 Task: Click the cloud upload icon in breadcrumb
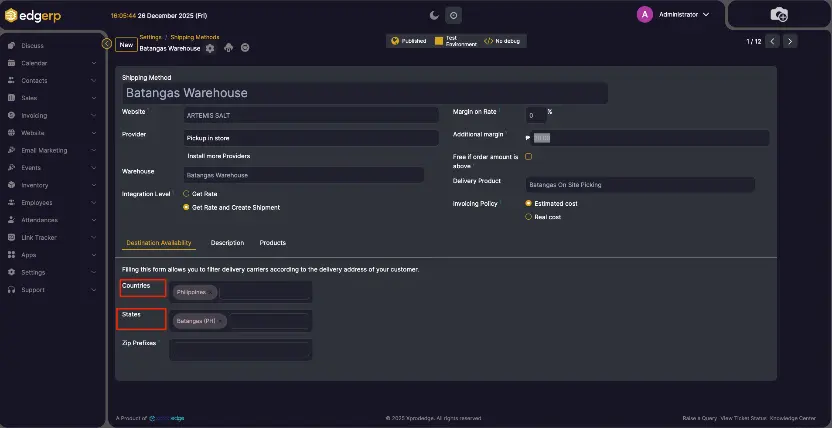point(228,48)
